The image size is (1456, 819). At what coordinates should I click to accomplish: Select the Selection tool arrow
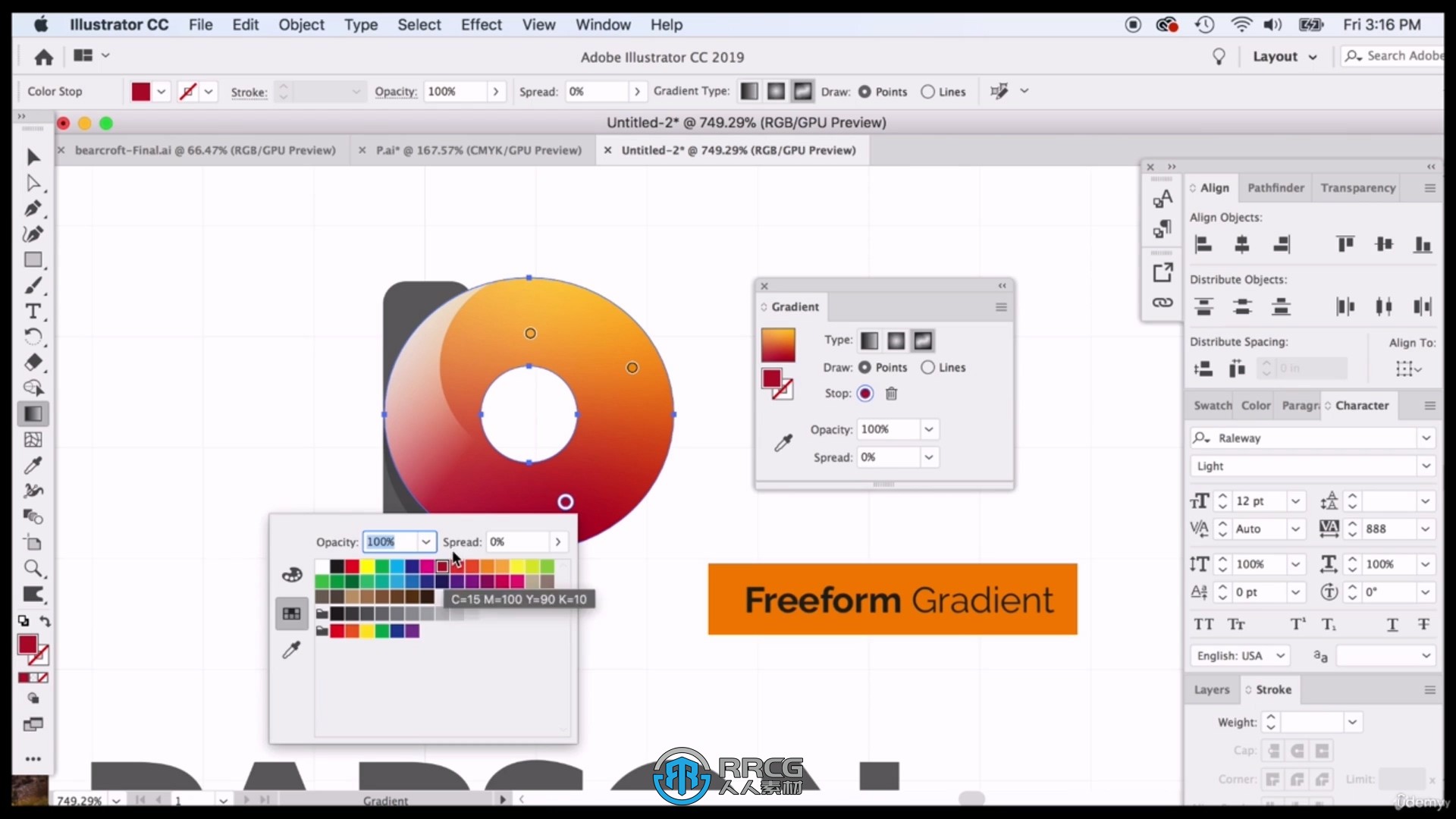point(33,157)
